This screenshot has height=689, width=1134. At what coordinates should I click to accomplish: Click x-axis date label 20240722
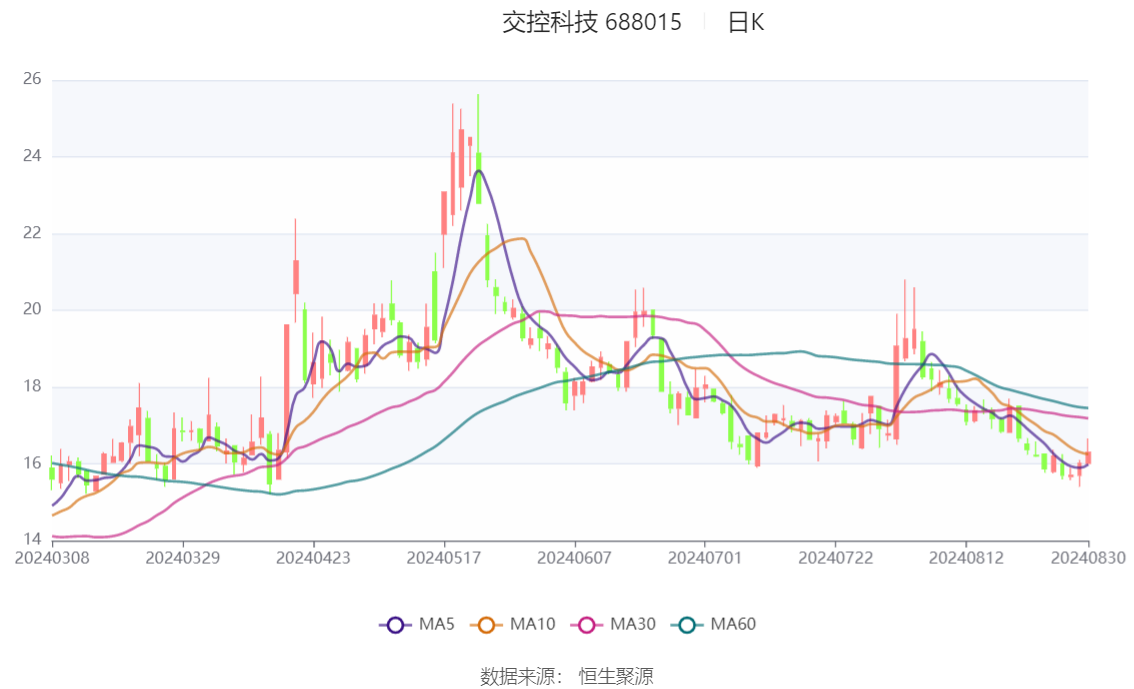click(835, 558)
